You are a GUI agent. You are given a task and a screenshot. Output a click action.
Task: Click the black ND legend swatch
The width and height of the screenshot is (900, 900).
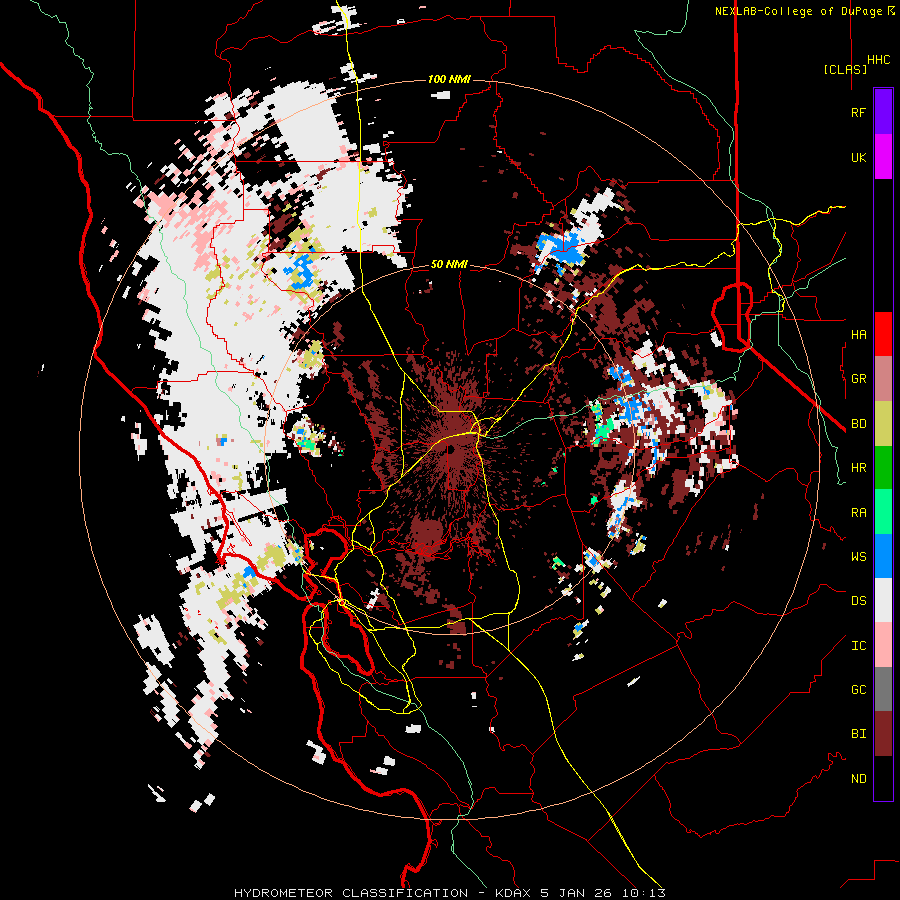click(883, 778)
